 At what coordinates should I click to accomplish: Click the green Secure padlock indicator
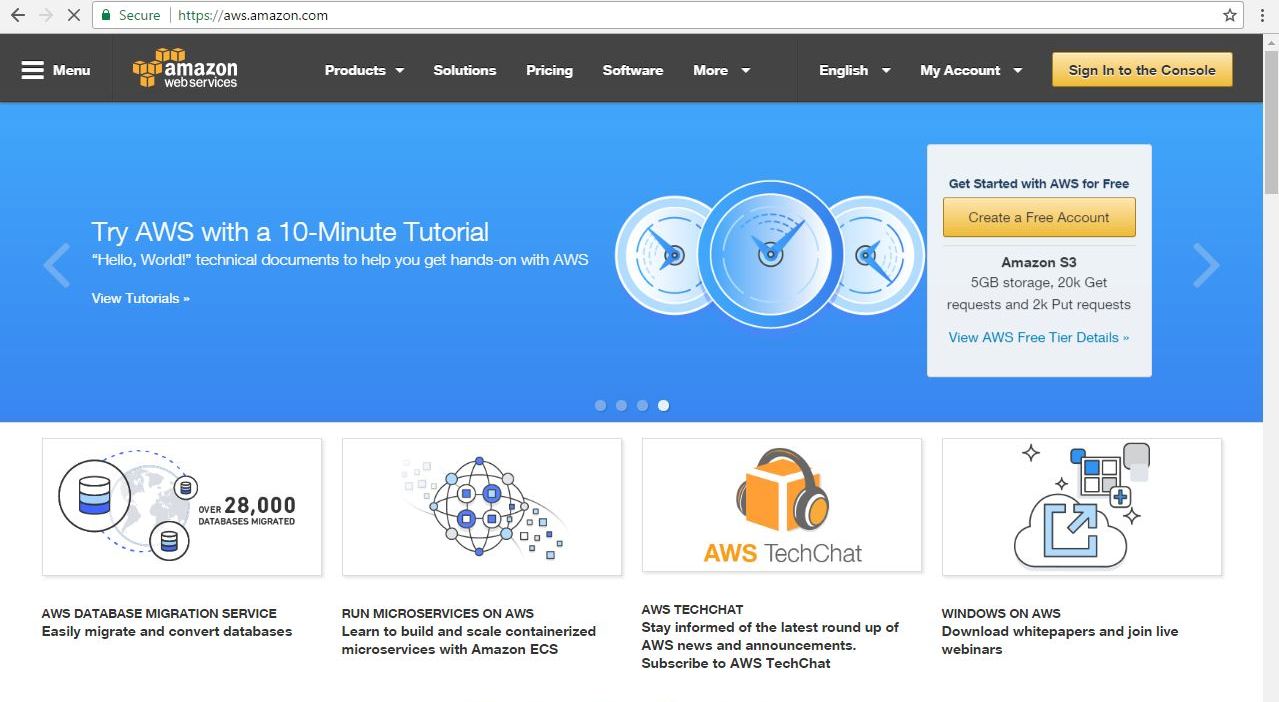coord(130,15)
